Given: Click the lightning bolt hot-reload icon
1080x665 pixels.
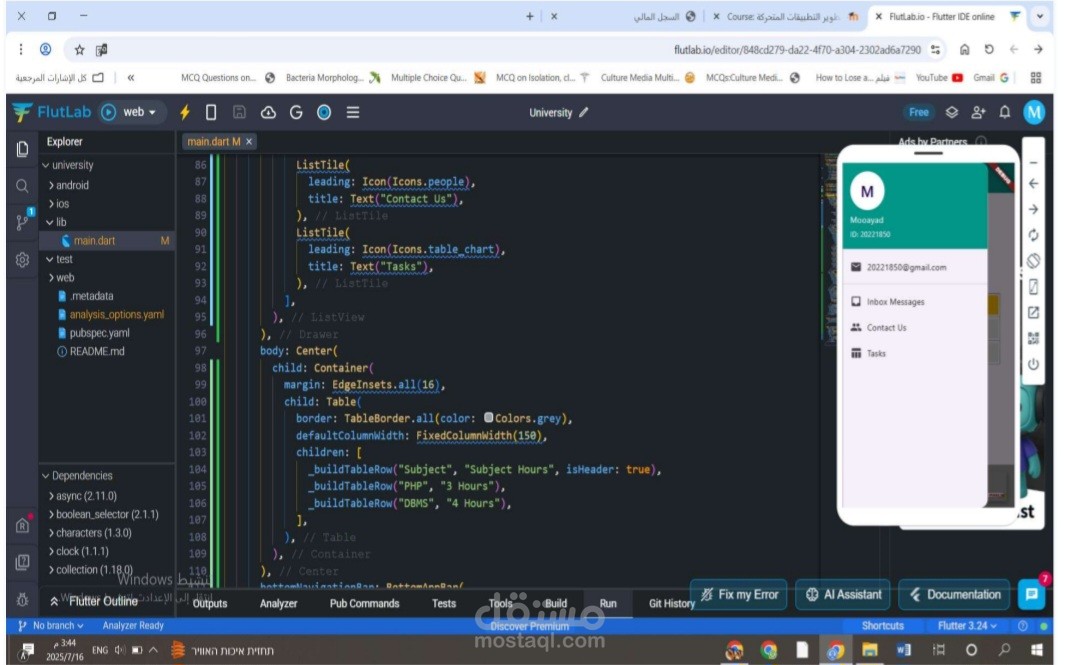Looking at the screenshot, I should tap(185, 112).
